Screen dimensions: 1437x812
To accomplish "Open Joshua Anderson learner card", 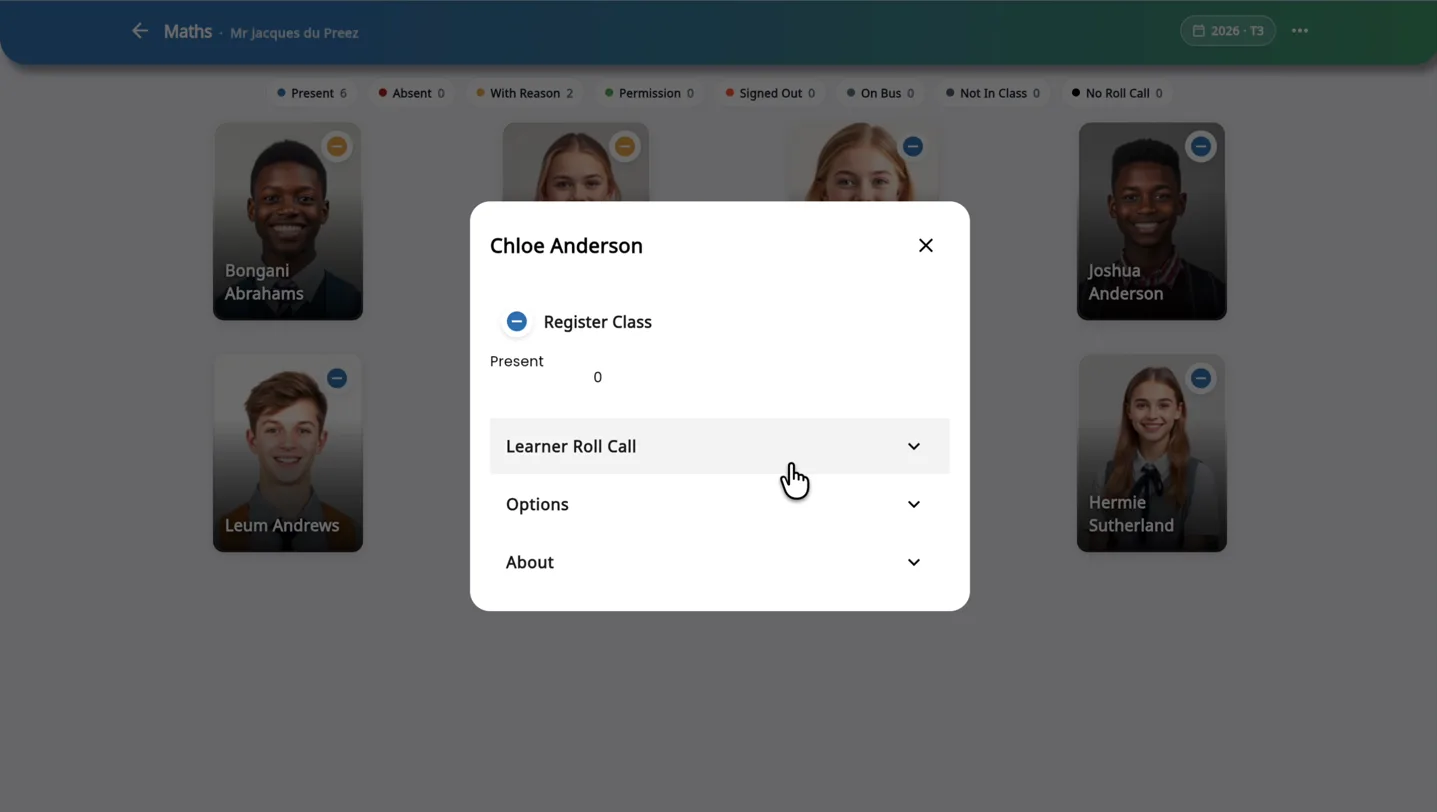I will [x=1152, y=221].
